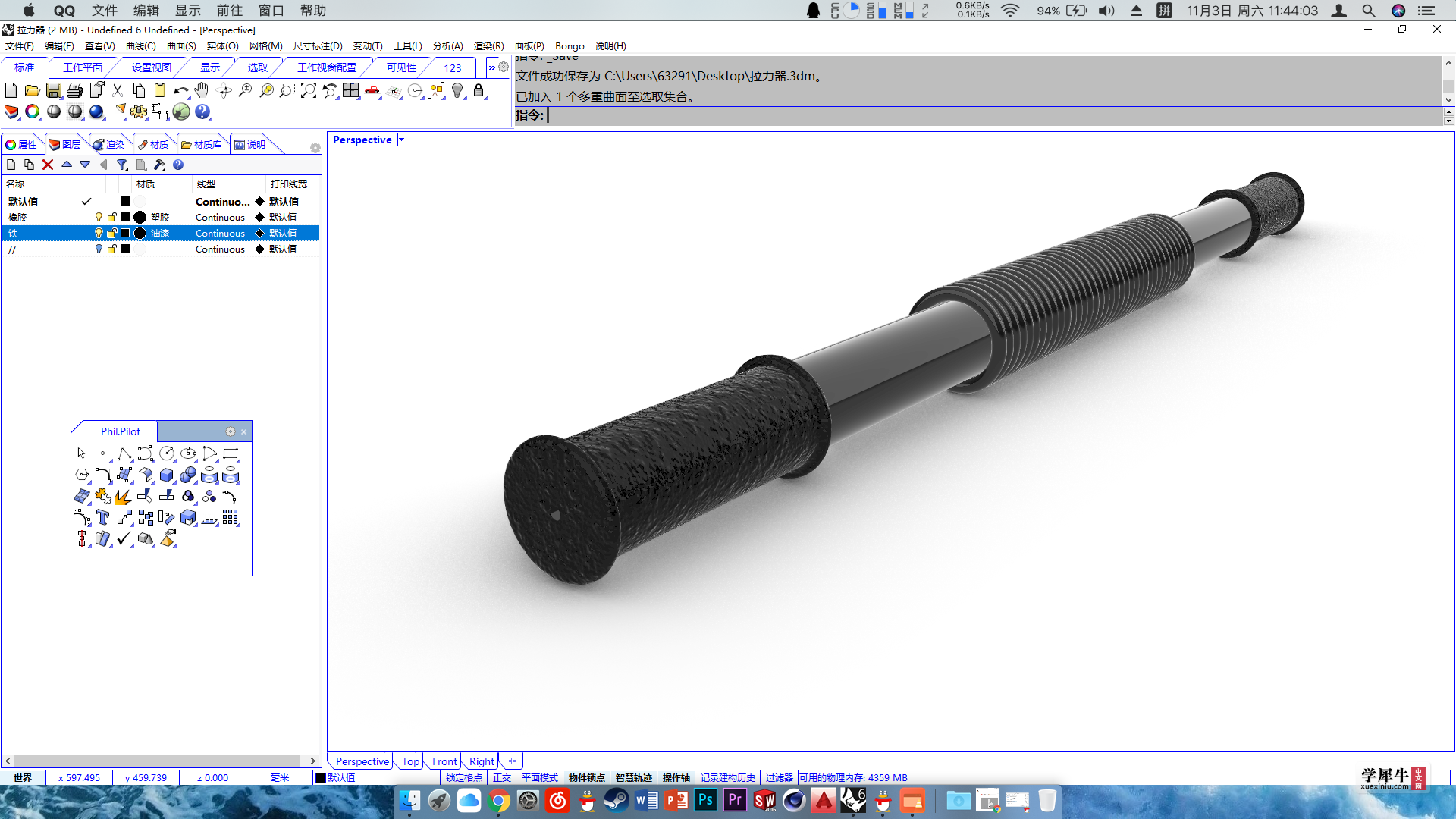Viewport: 1456px width, 819px height.
Task: Click black layer color swatch of 铁
Action: pos(125,234)
